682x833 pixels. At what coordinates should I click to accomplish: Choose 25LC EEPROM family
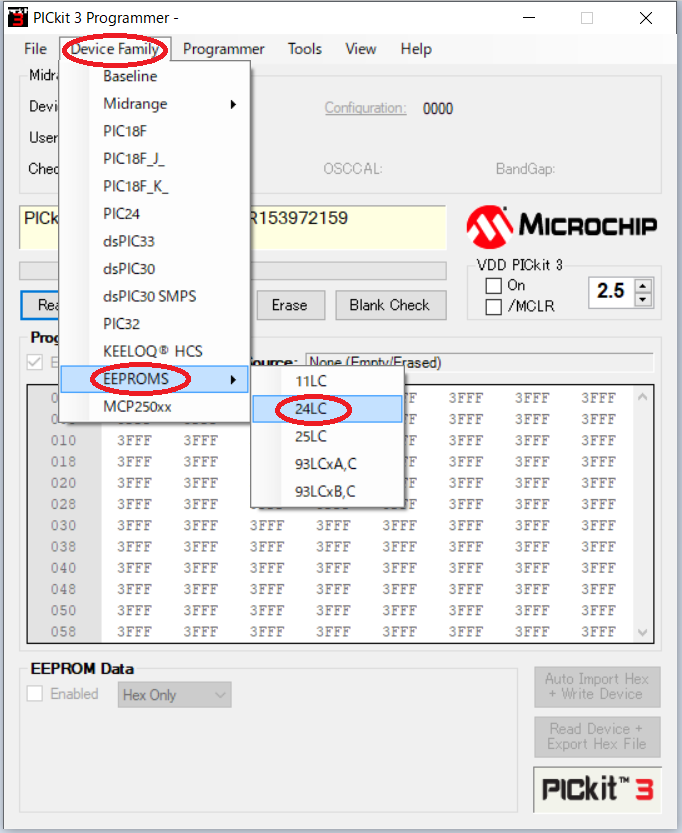[311, 437]
